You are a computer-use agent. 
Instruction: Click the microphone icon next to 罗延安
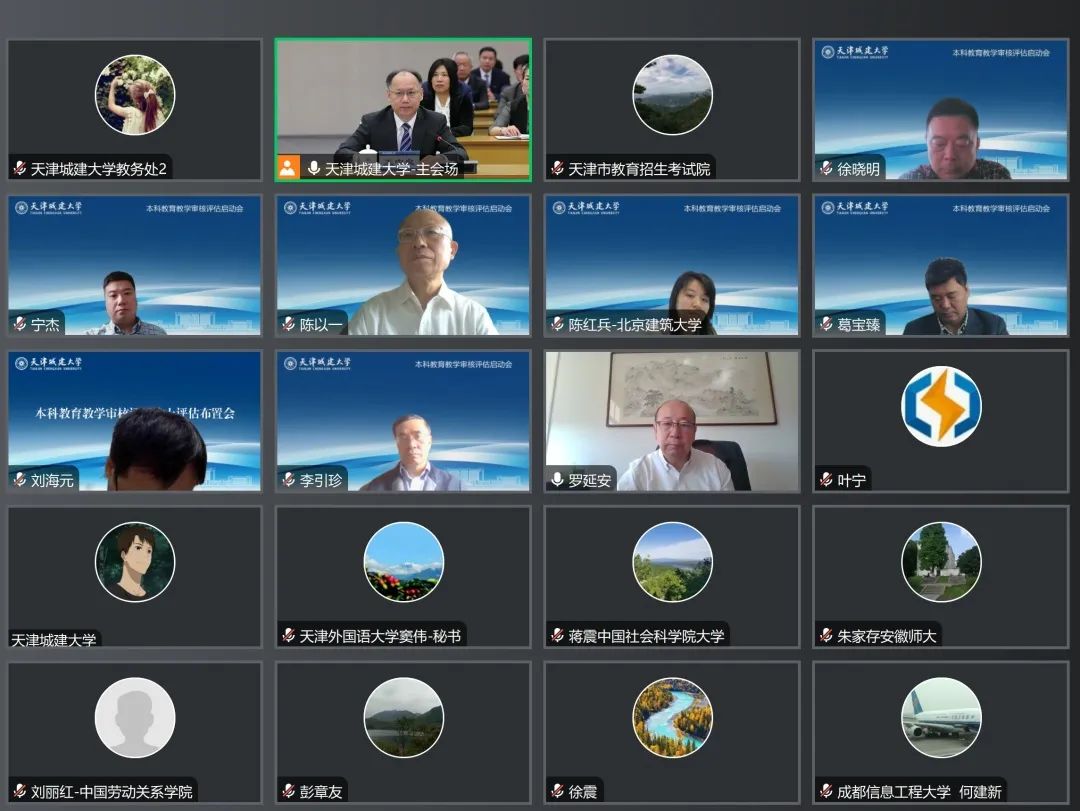coord(557,480)
